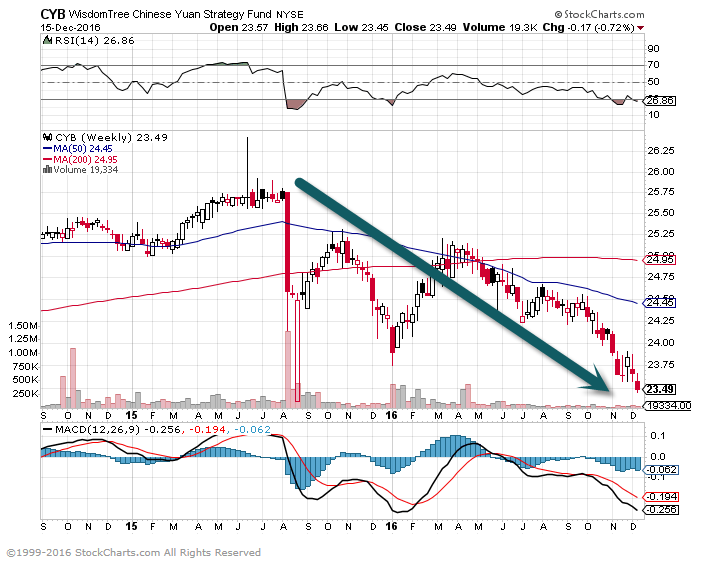The image size is (708, 574).
Task: Click the 25.50 price axis label
Action: pos(661,213)
